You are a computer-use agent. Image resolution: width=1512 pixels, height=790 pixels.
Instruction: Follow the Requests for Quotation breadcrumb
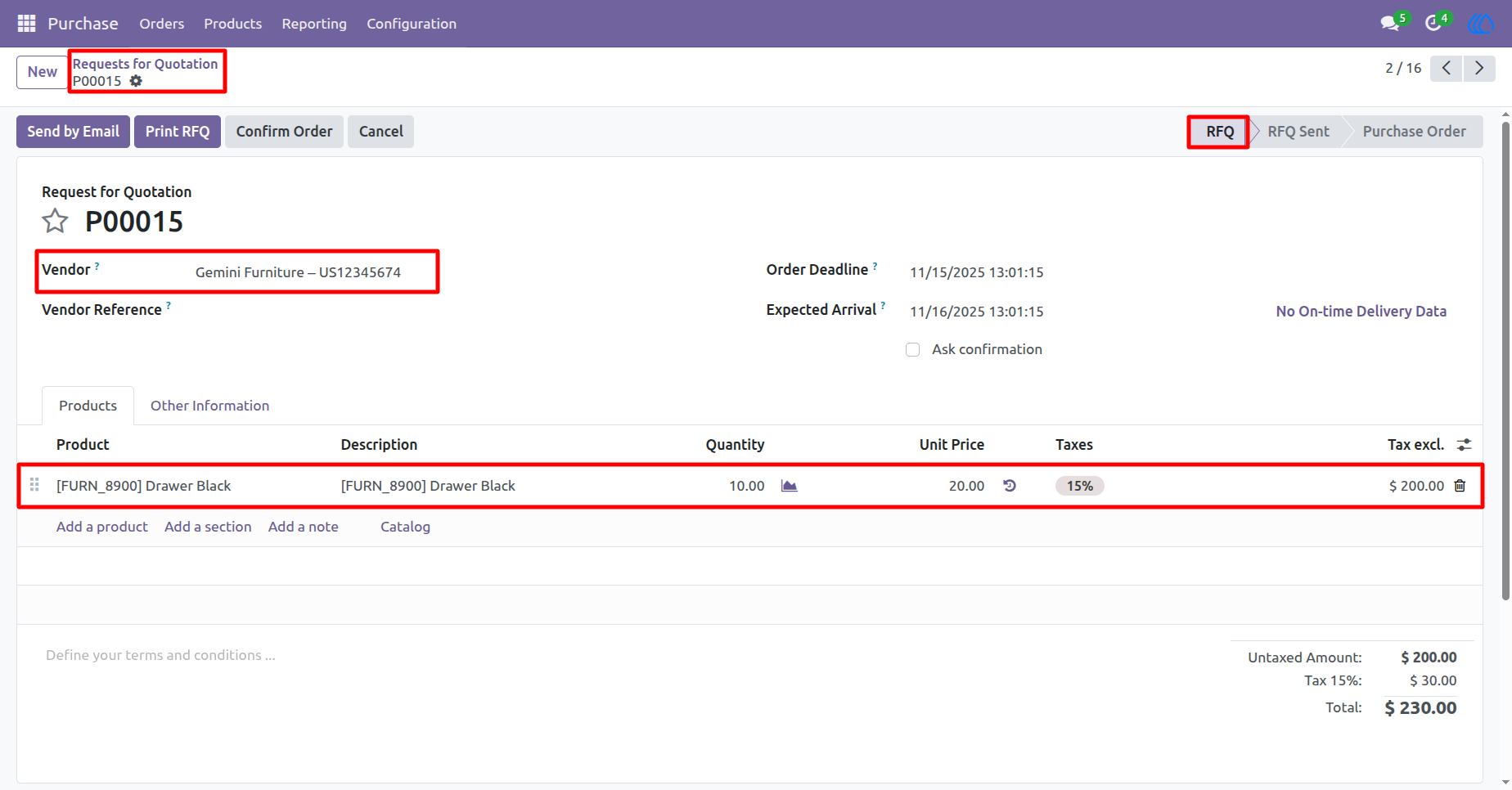(145, 64)
